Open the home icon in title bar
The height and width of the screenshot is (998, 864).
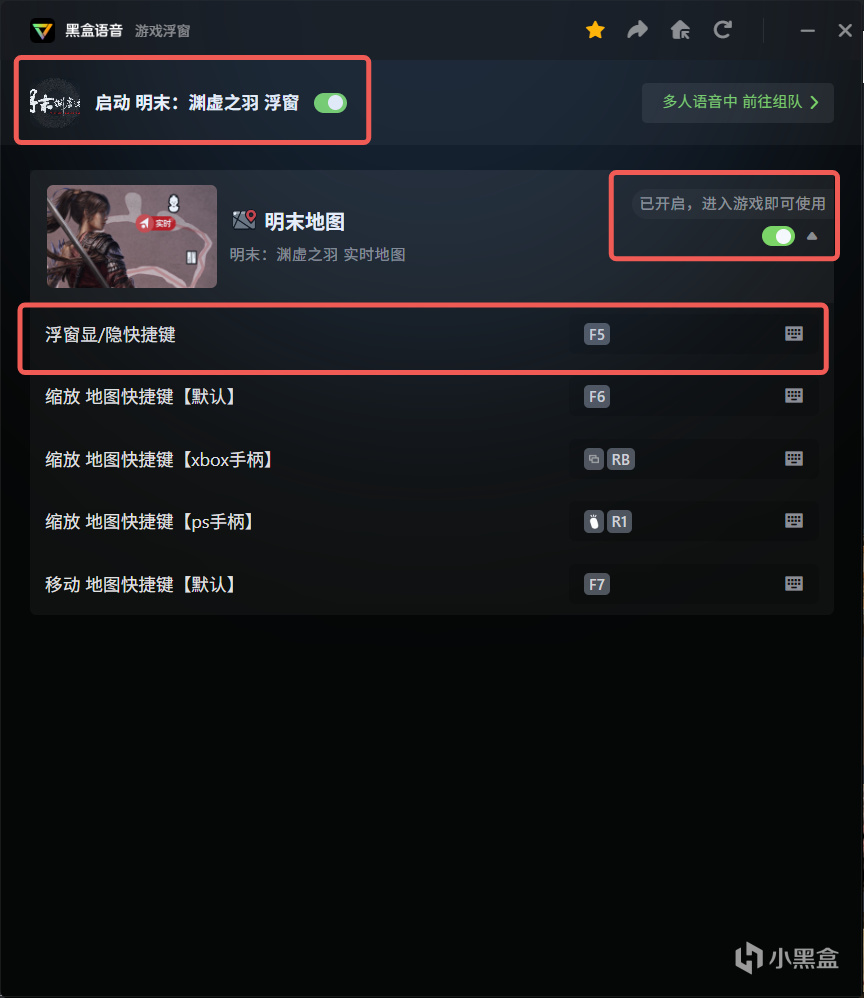(680, 30)
